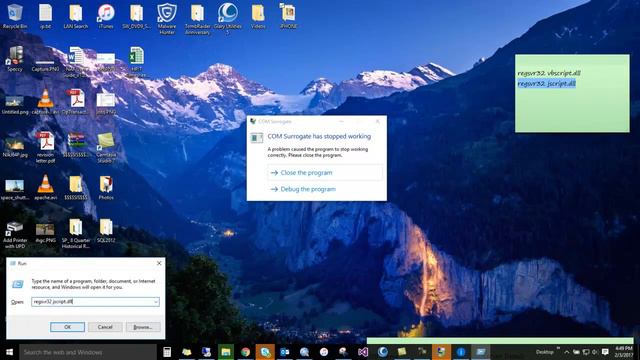
Task: Click the Desktop toolbar label on taskbar
Action: point(544,352)
